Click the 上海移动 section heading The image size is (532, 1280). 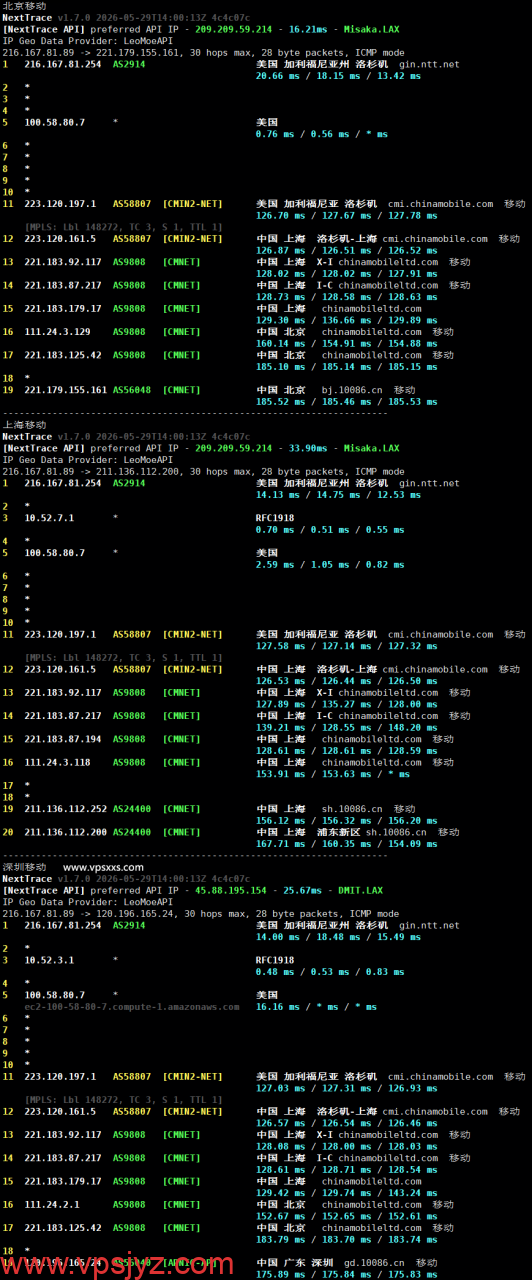[24, 425]
